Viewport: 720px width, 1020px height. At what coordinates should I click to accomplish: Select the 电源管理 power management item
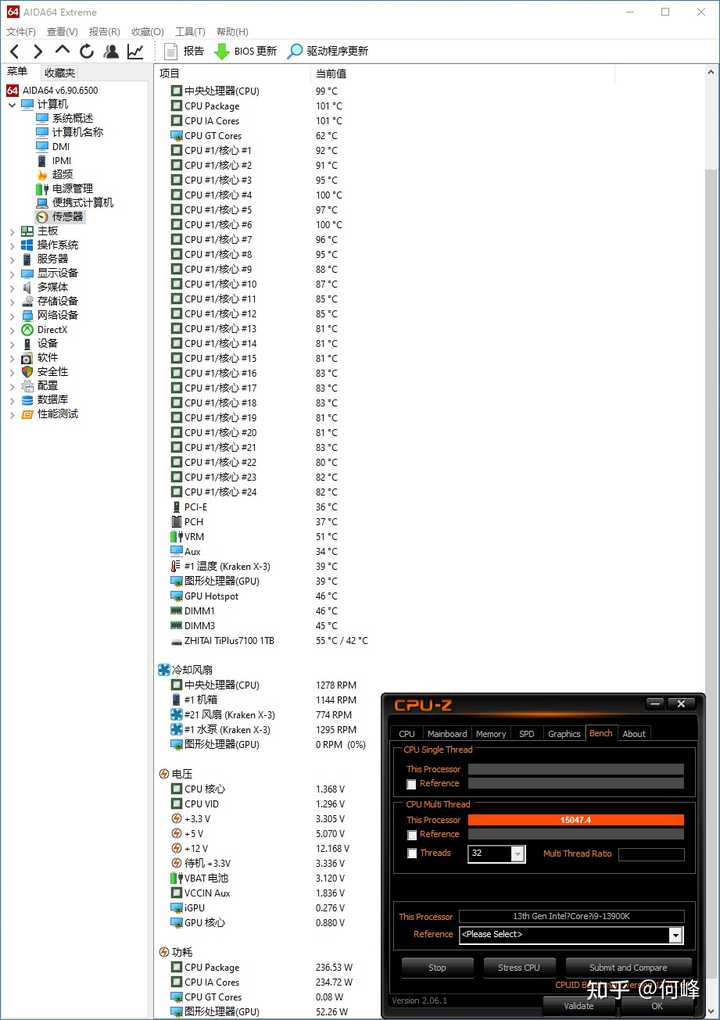65,189
